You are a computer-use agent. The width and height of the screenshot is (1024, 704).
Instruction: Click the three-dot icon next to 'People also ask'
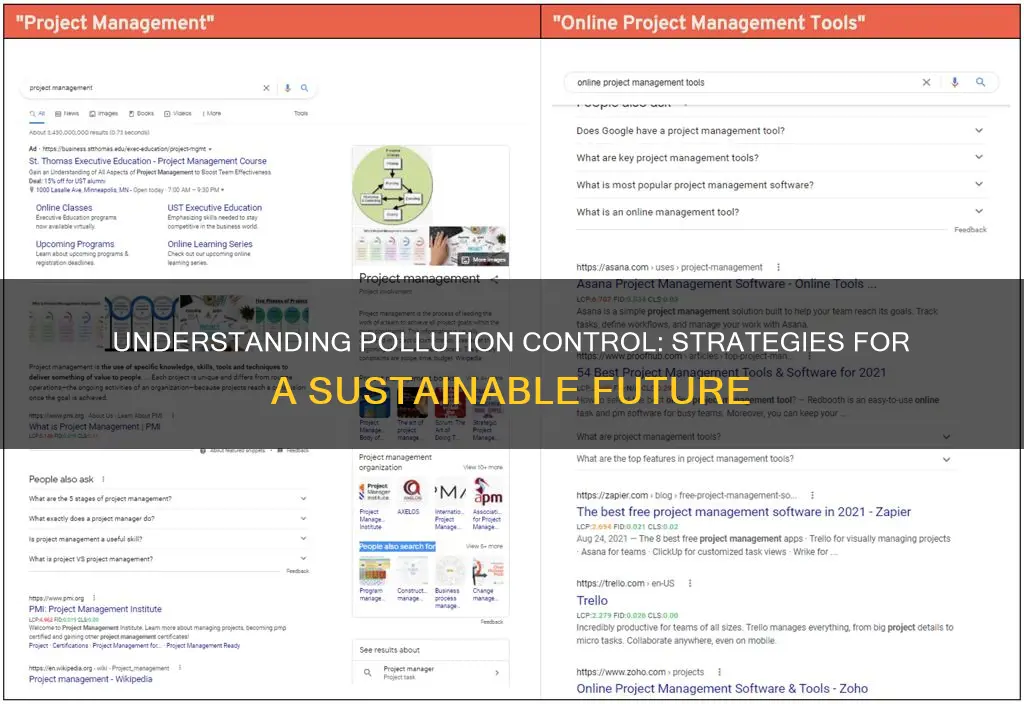click(x=103, y=479)
